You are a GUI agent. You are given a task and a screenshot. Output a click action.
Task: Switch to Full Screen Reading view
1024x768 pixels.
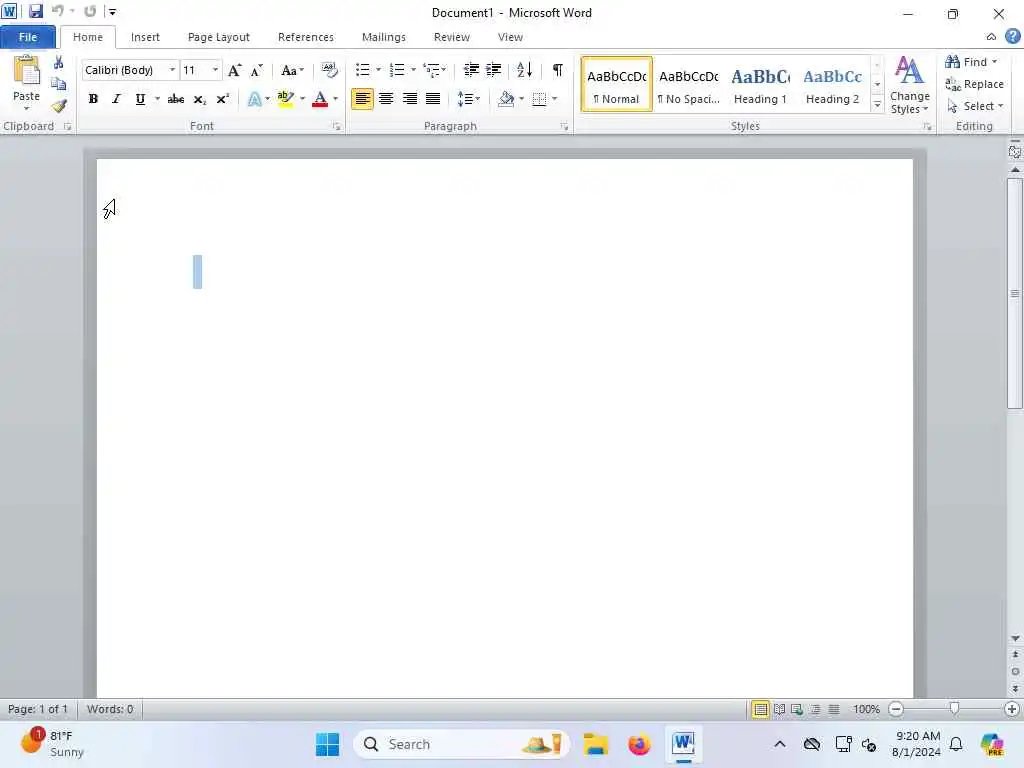(x=779, y=709)
